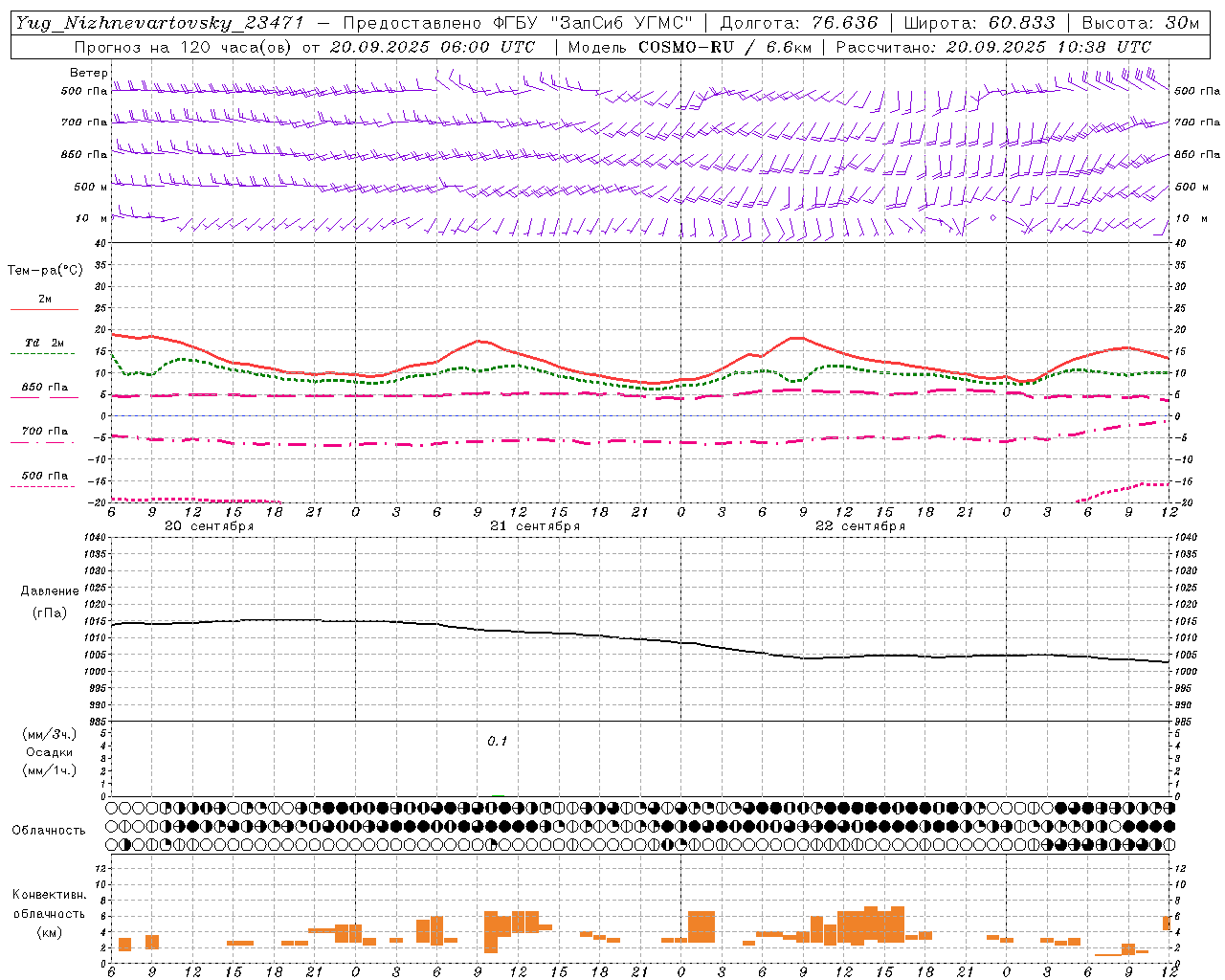The width and height of the screenshot is (1225, 980).
Task: Click the (мм/3ч.) precipitation unit label
Action: tap(50, 734)
